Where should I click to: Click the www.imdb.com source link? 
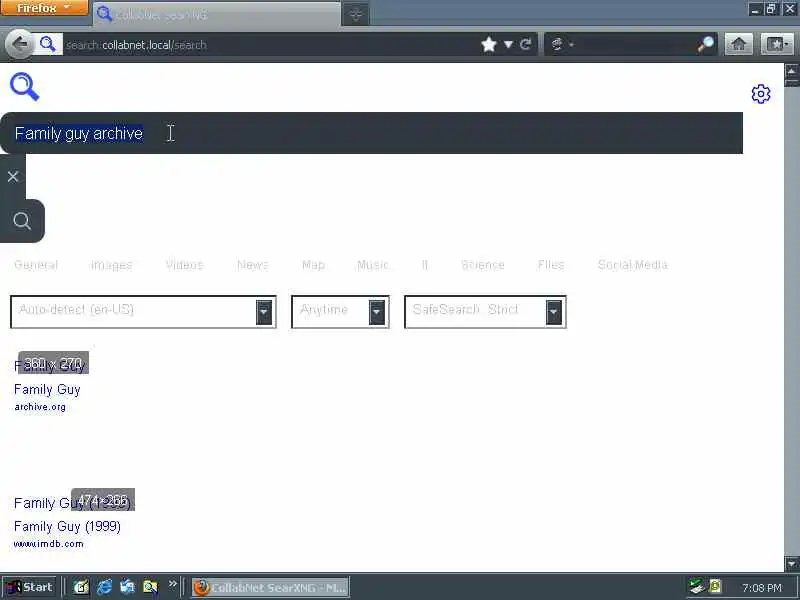point(48,544)
